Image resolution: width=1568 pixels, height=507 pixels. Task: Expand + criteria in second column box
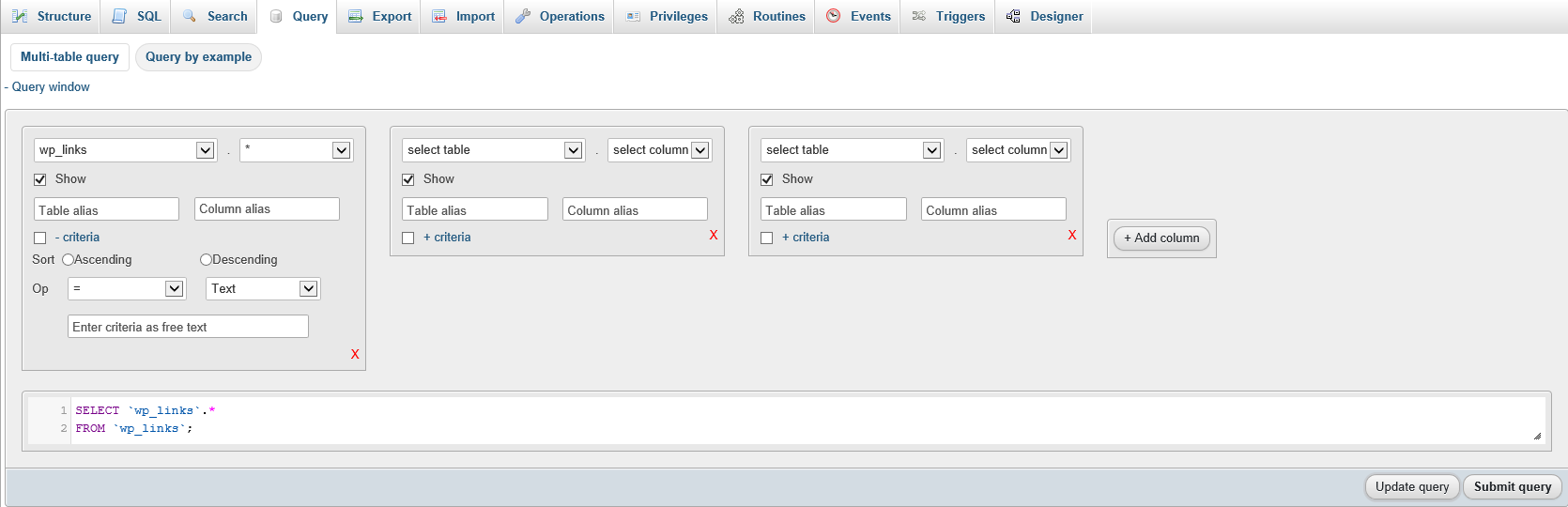447,238
